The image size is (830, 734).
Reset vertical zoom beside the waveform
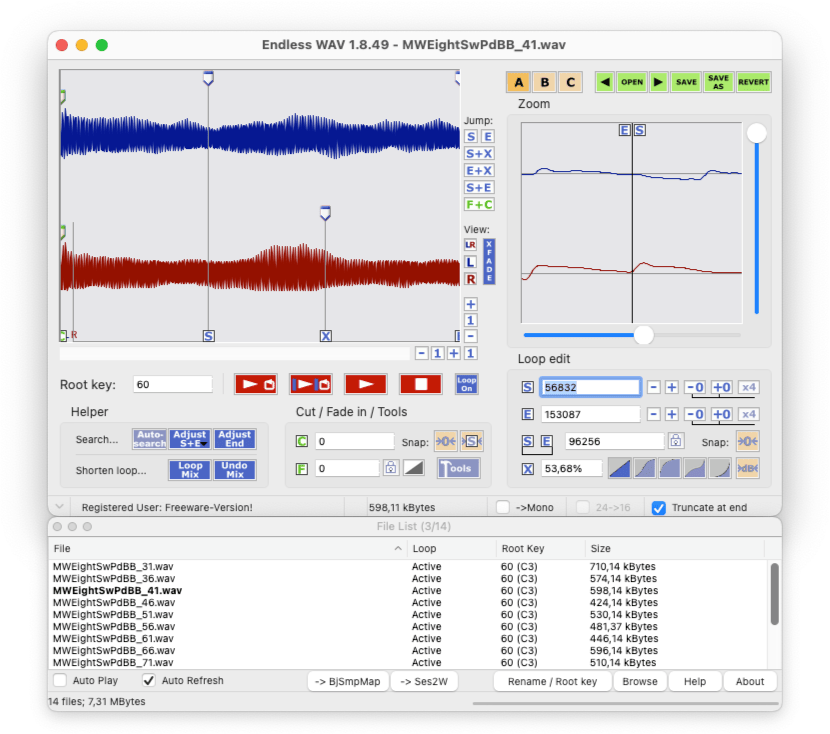click(x=471, y=320)
